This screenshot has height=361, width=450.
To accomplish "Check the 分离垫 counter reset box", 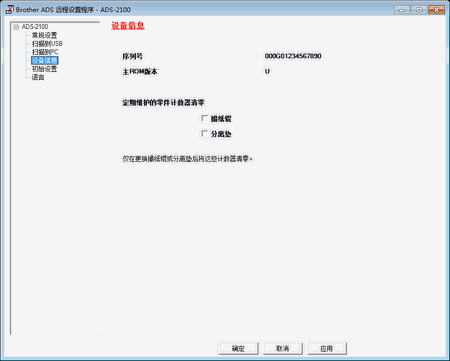I will [204, 134].
